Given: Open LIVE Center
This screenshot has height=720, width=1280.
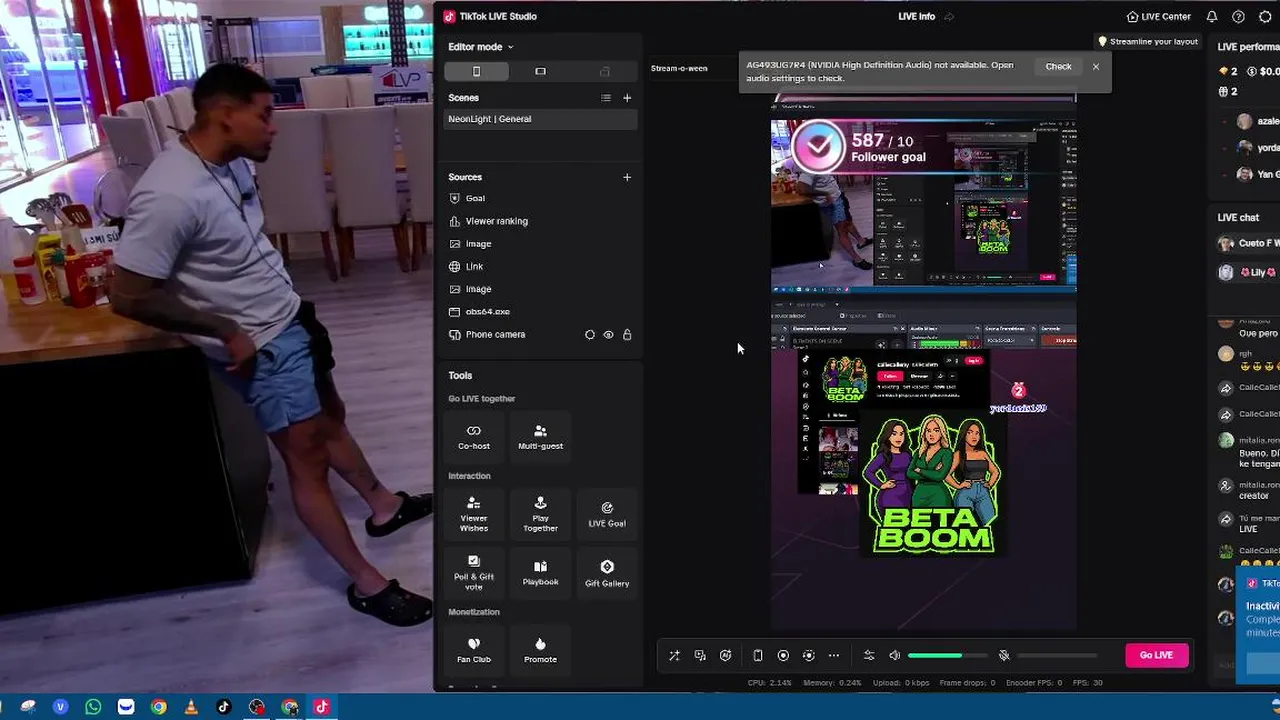Looking at the screenshot, I should pyautogui.click(x=1159, y=17).
